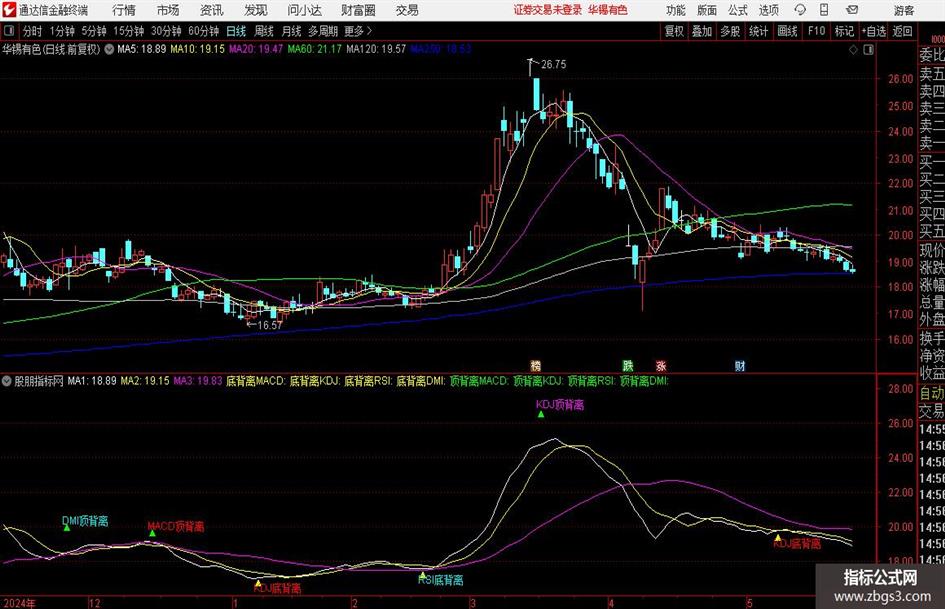Click the KDJ顶背离 signal triangle
The image size is (945, 609).
(541, 414)
